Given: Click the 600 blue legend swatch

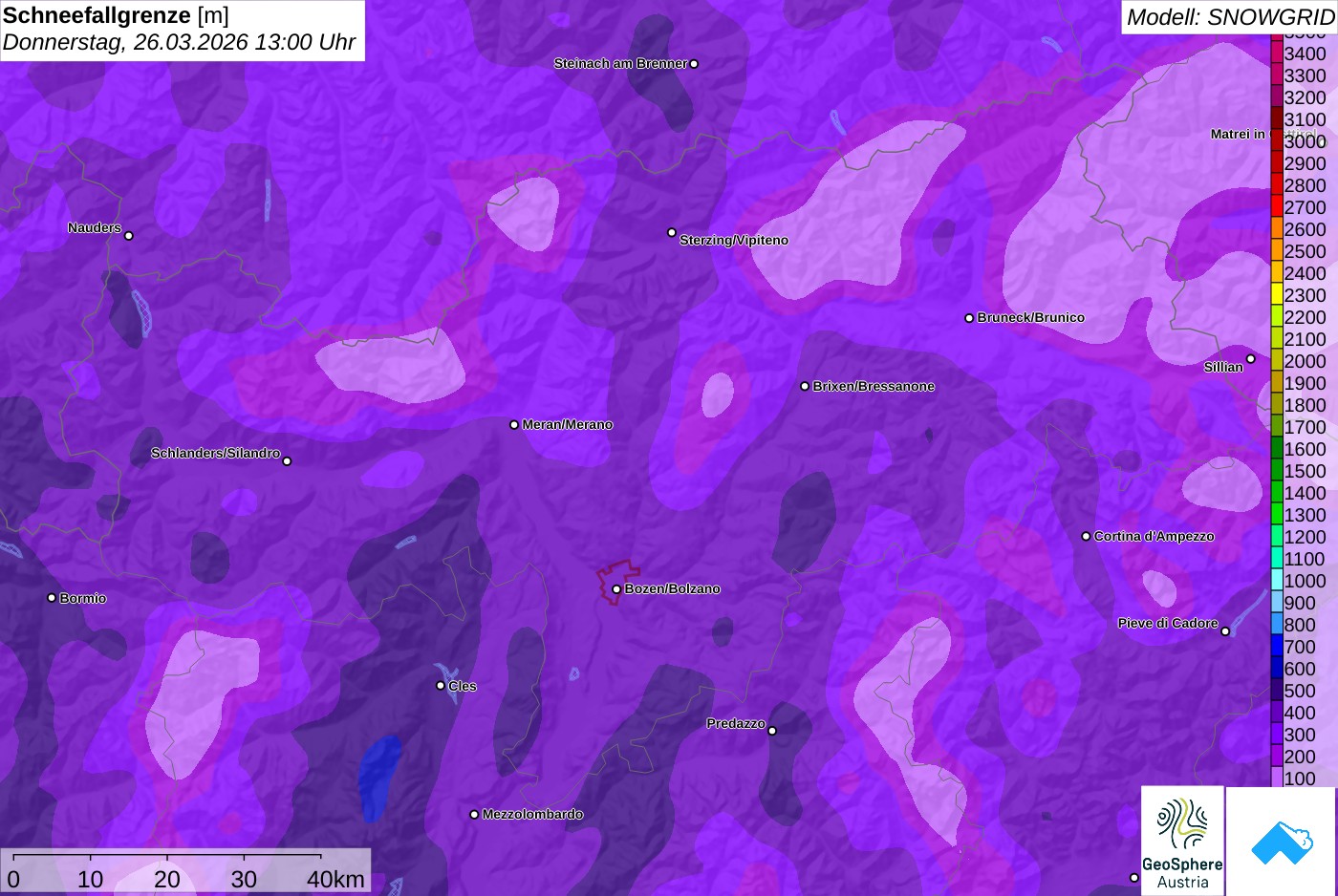Looking at the screenshot, I should pos(1276,669).
